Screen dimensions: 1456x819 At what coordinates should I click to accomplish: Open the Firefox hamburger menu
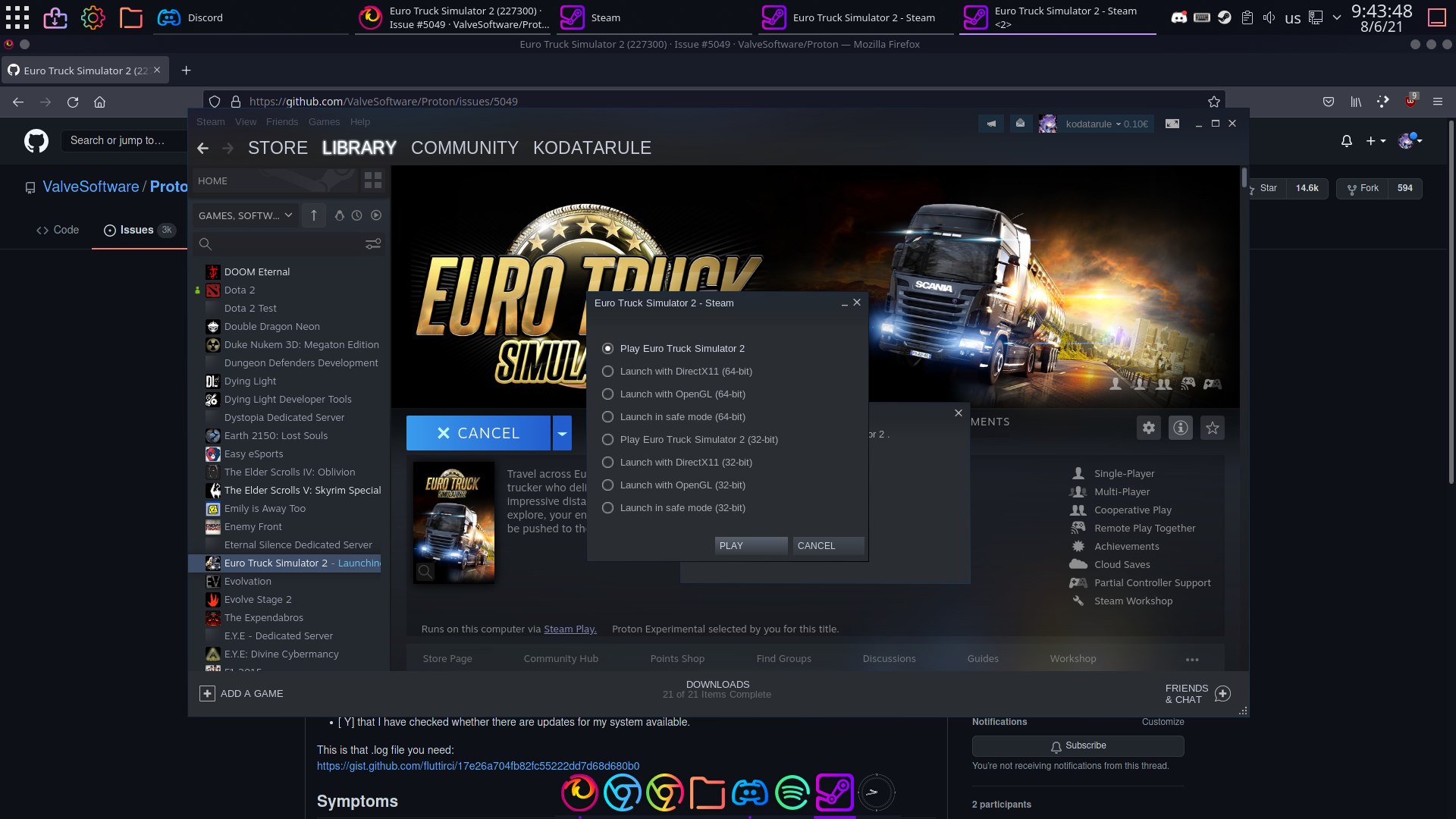pyautogui.click(x=1438, y=102)
